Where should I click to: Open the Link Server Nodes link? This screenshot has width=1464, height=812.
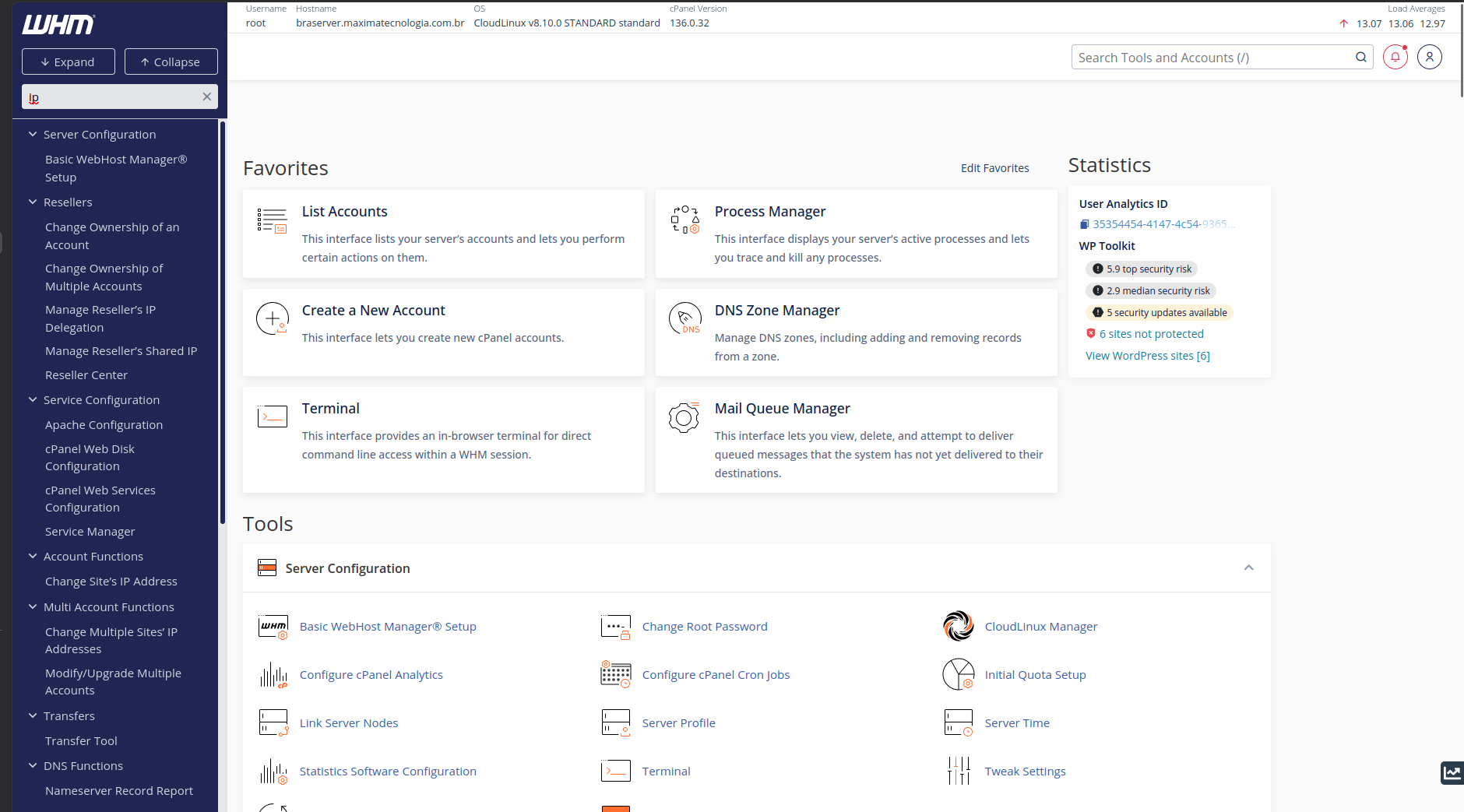pos(349,722)
